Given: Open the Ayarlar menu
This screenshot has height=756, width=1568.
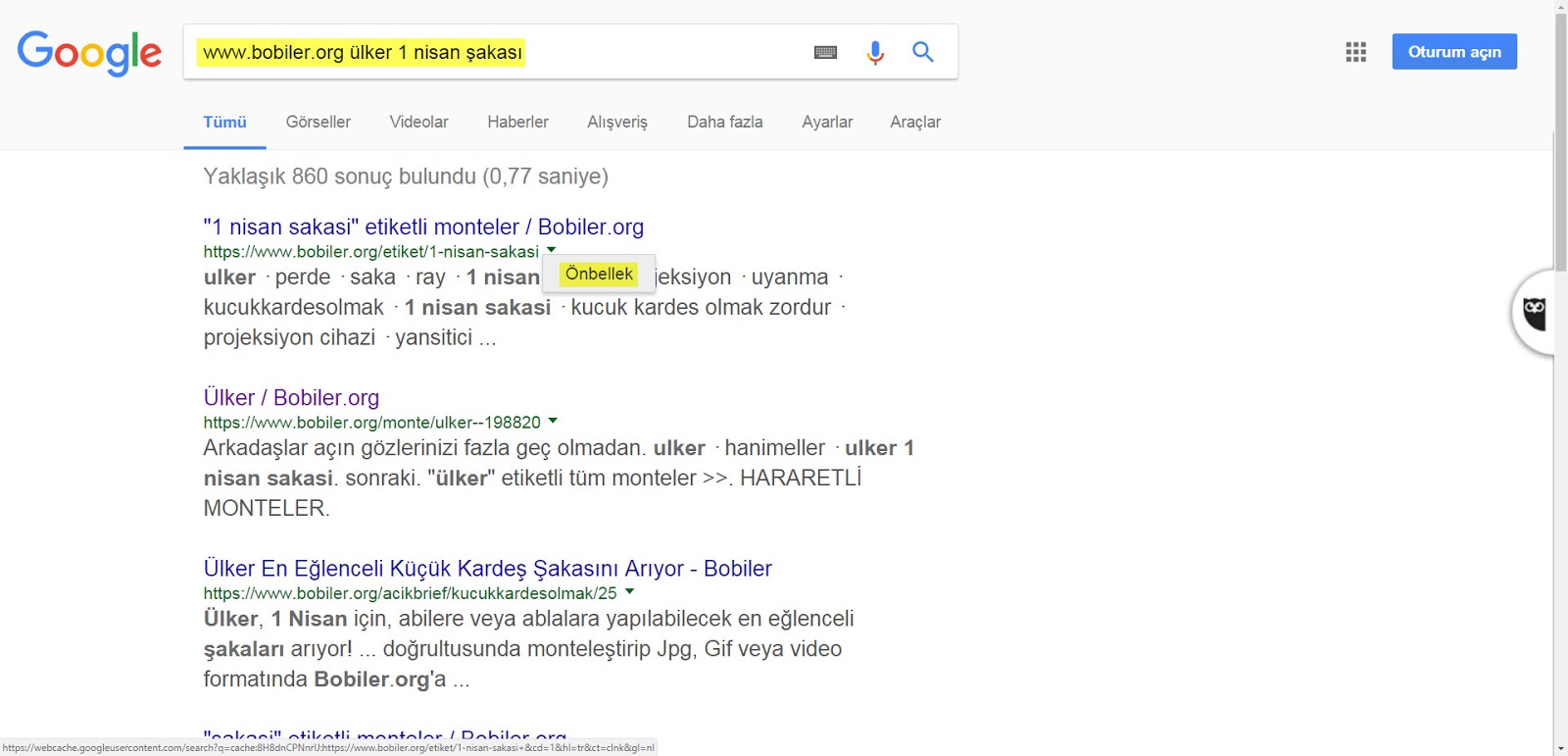Looking at the screenshot, I should tap(827, 123).
